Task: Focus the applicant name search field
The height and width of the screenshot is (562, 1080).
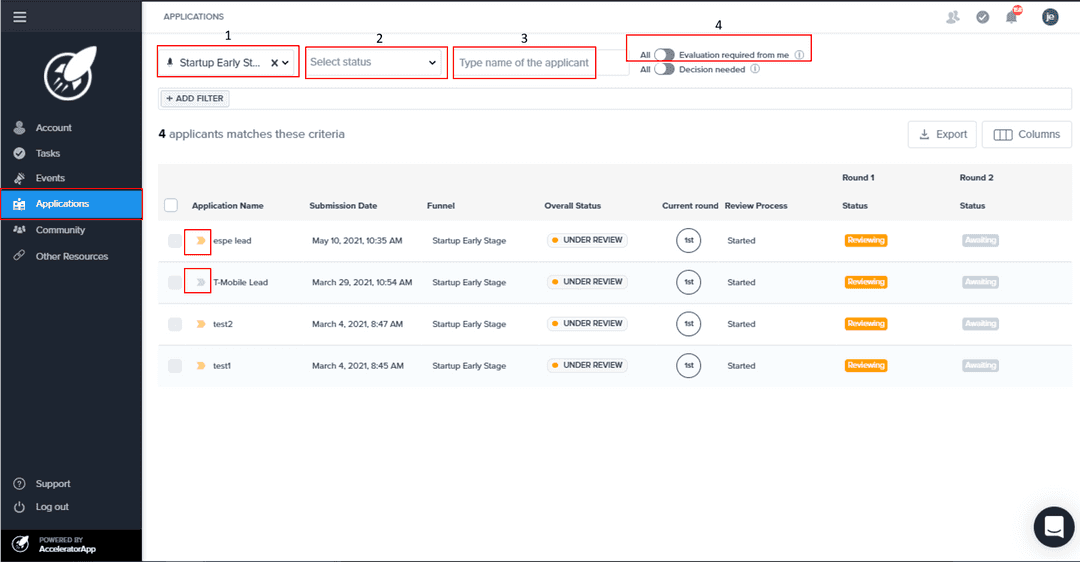Action: click(524, 63)
